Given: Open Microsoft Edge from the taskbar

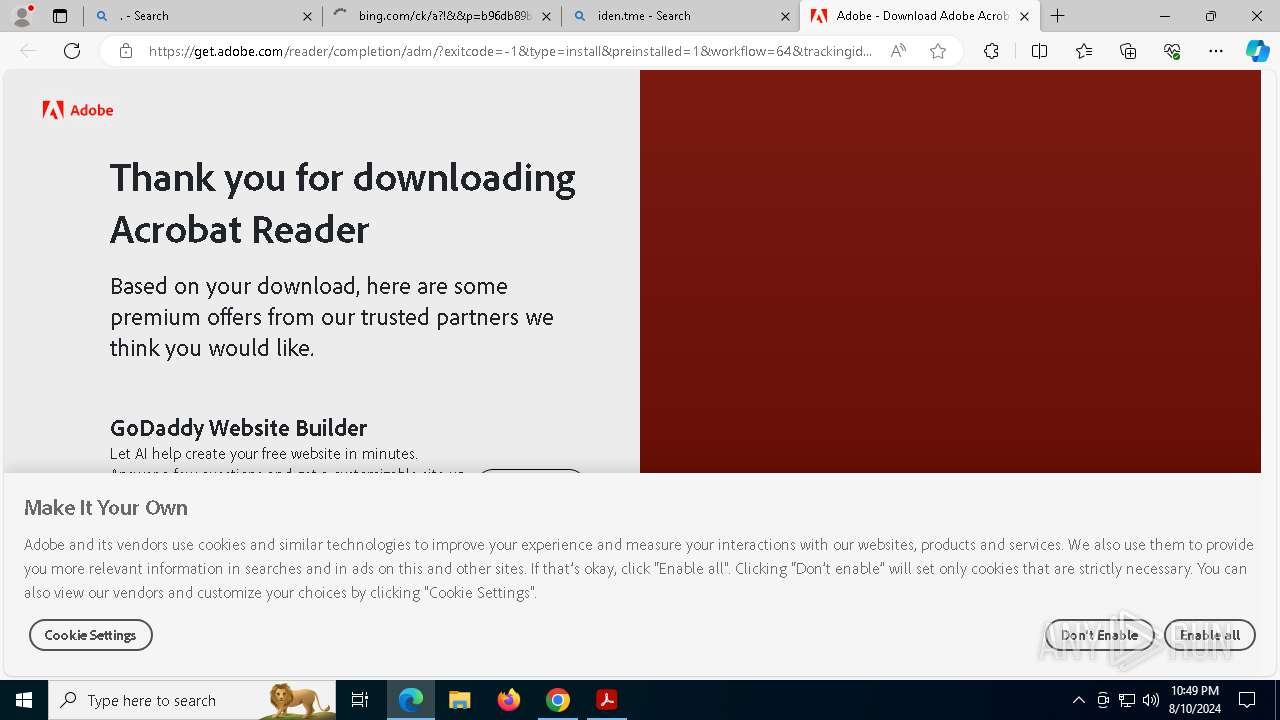Looking at the screenshot, I should point(411,700).
